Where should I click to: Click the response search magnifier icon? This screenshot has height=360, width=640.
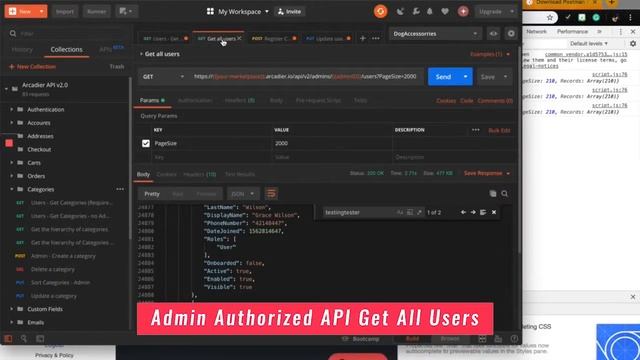[x=505, y=194]
